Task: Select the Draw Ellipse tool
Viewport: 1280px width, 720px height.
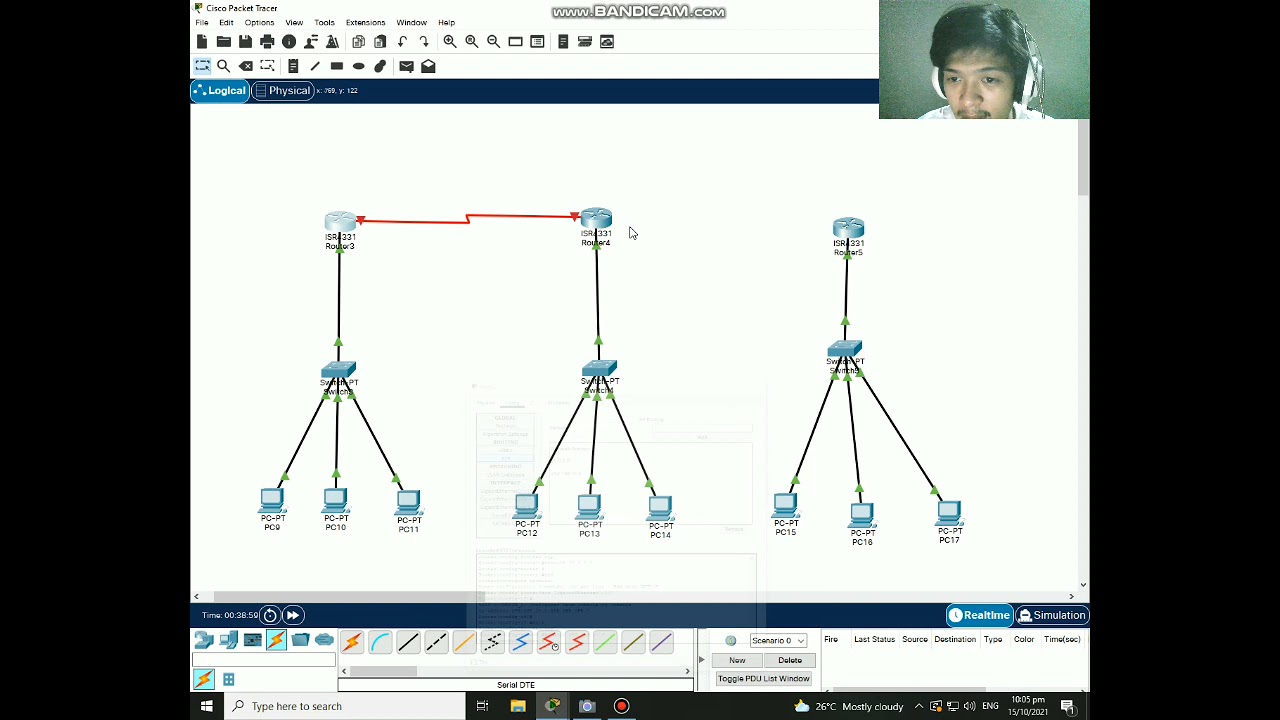Action: (359, 66)
